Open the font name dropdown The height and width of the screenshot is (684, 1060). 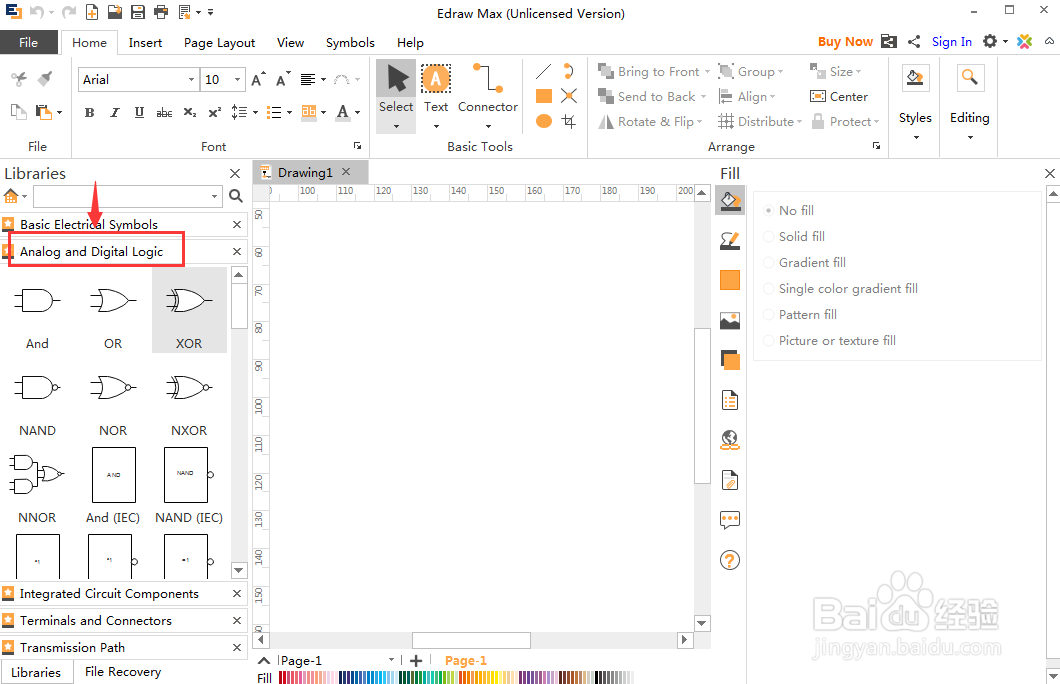(x=191, y=80)
